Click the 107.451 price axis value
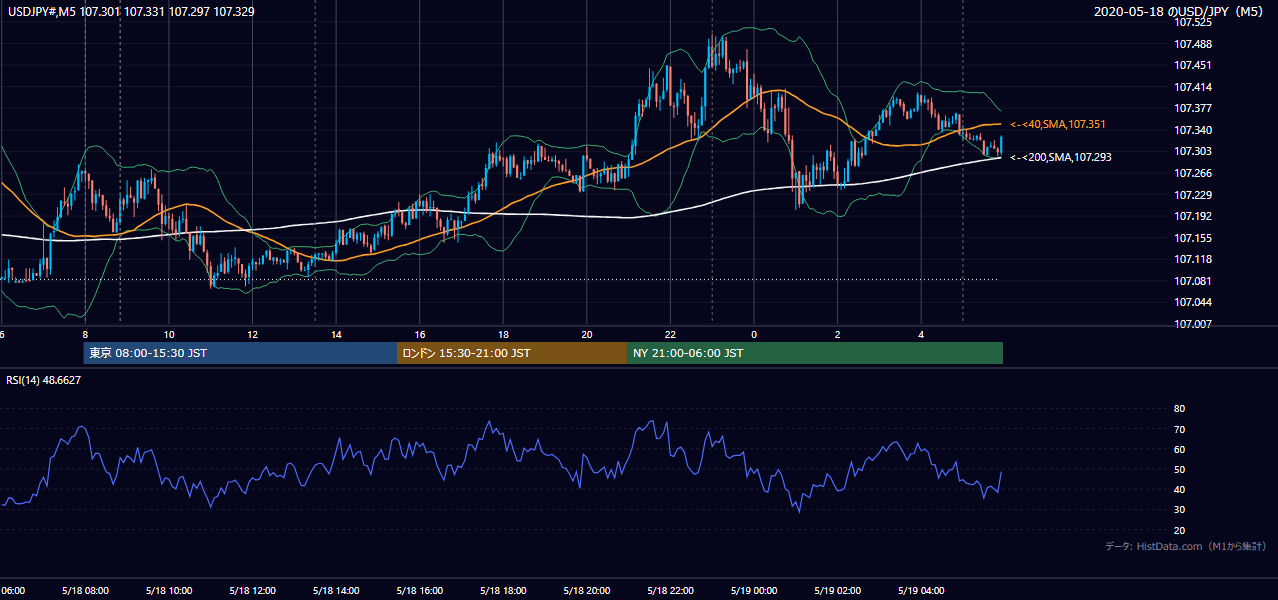The height and width of the screenshot is (600, 1278). [x=1194, y=66]
